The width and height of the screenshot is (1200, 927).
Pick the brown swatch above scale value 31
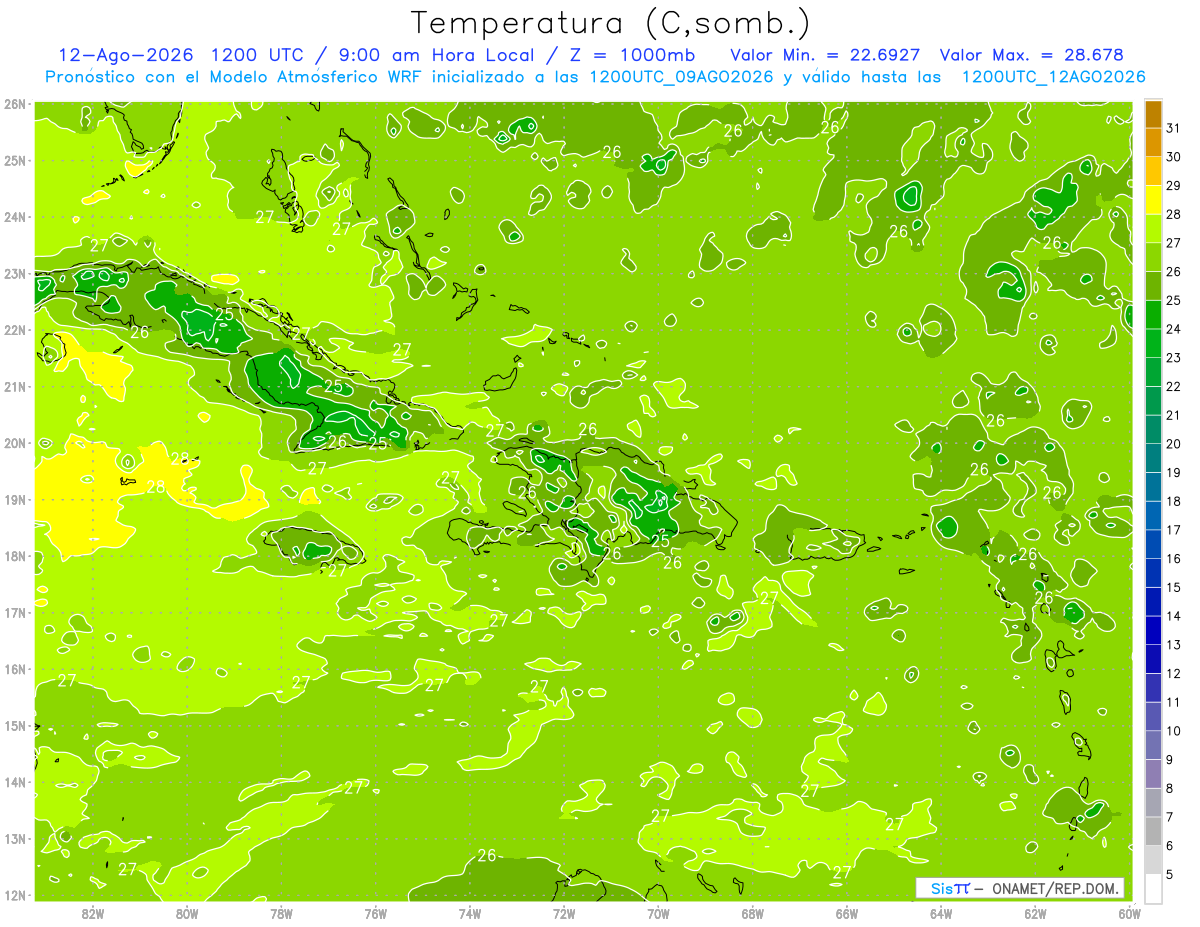tap(1153, 114)
